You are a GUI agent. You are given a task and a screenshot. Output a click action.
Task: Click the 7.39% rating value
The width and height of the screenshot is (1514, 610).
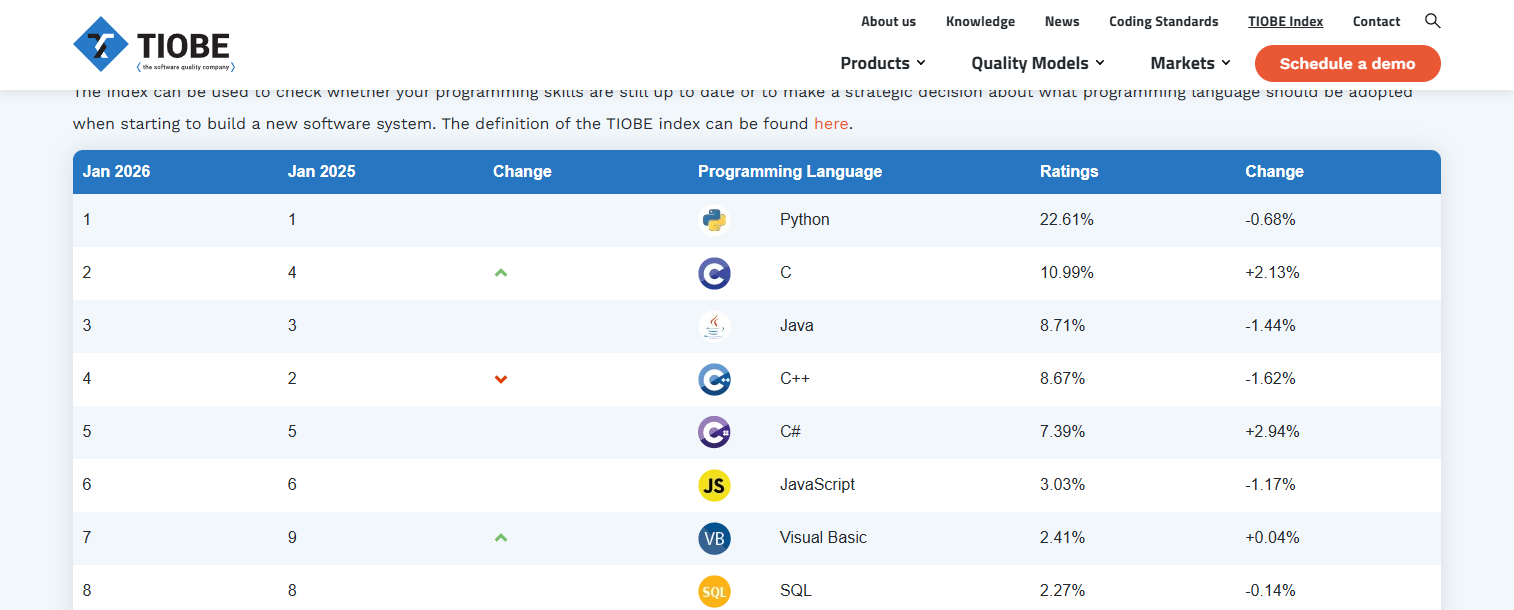click(1063, 432)
